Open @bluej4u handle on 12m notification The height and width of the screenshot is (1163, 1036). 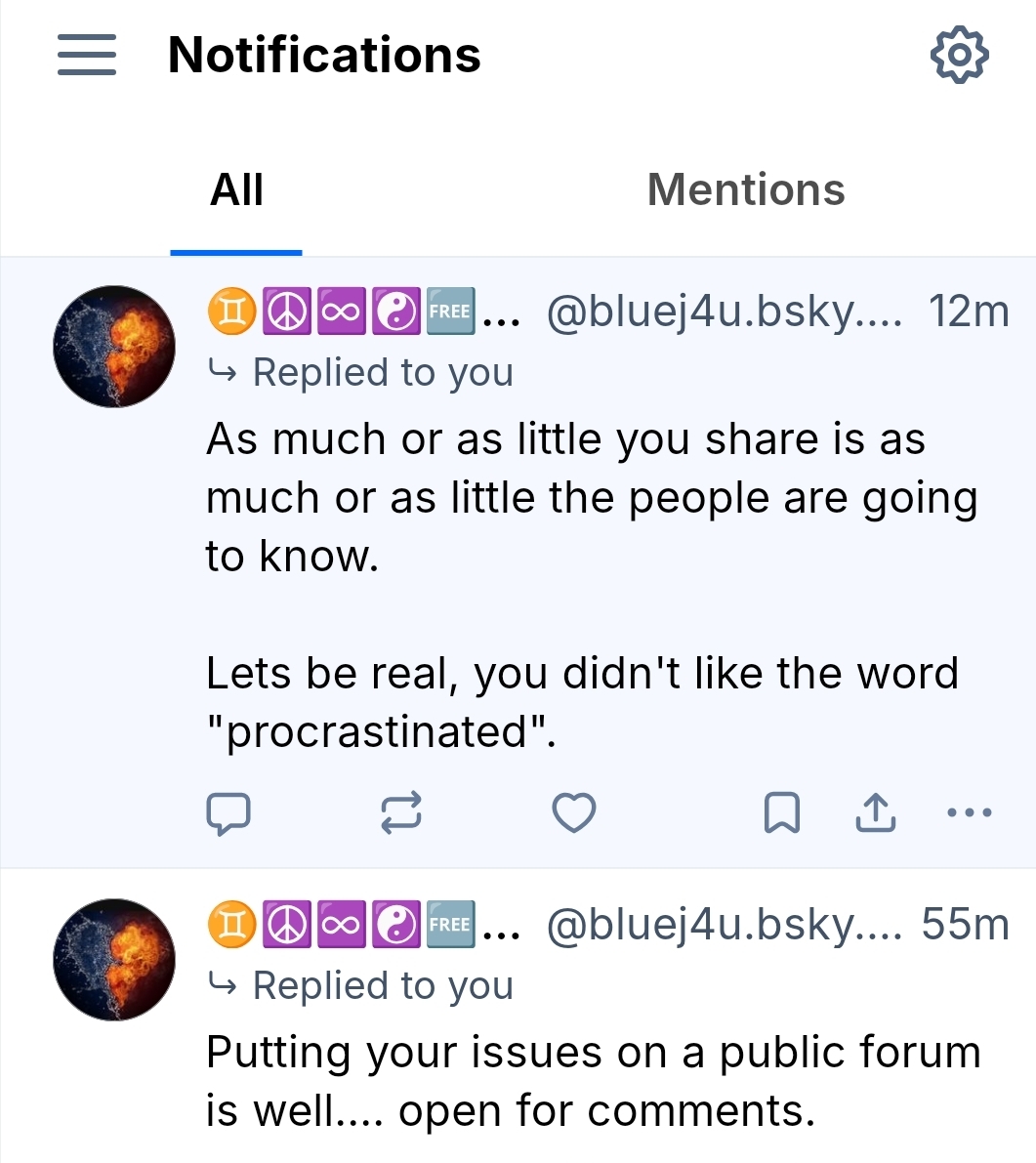tap(724, 312)
